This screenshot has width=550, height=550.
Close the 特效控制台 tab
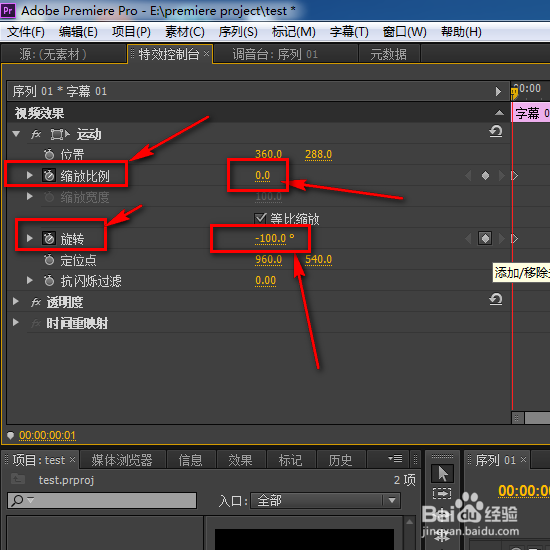[x=207, y=53]
